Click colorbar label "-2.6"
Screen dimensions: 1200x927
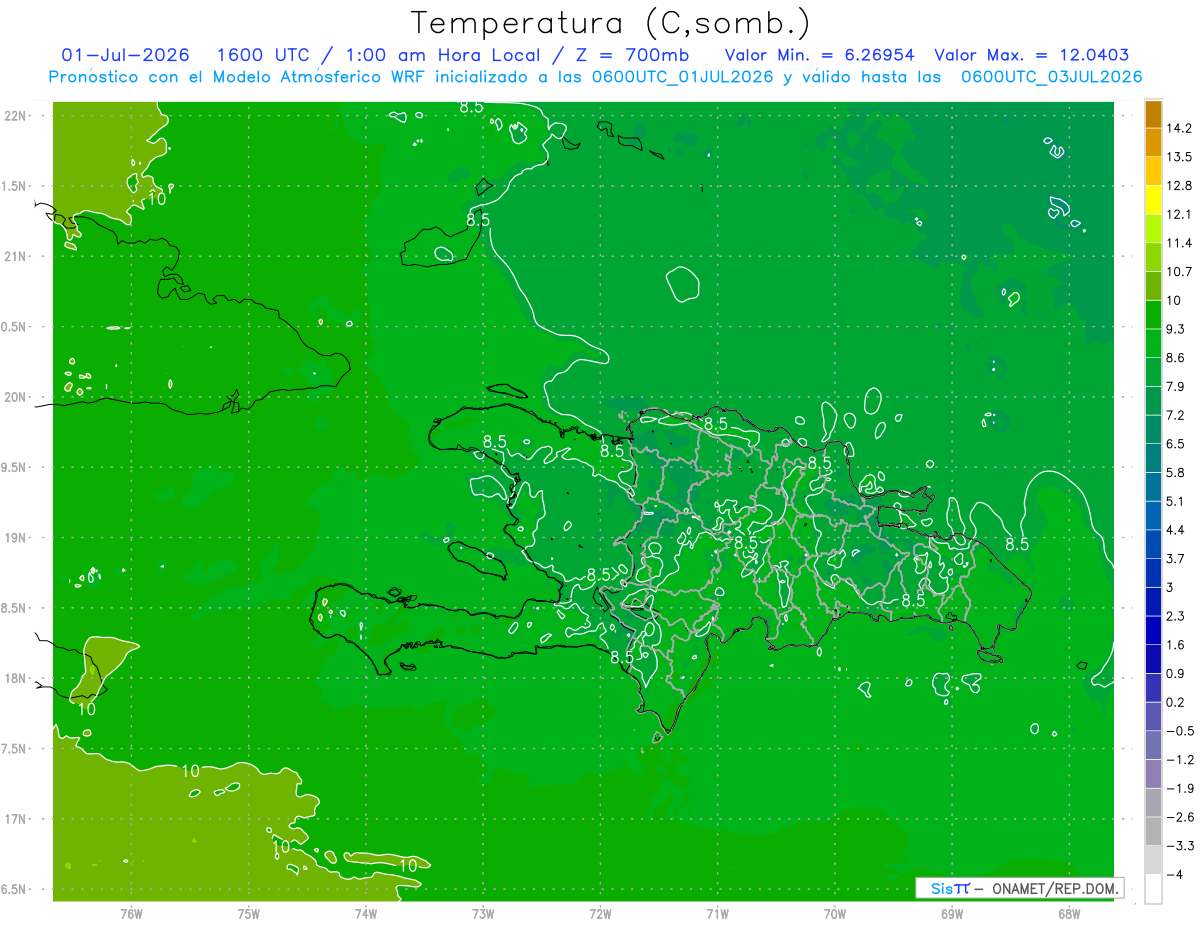[x=1179, y=817]
